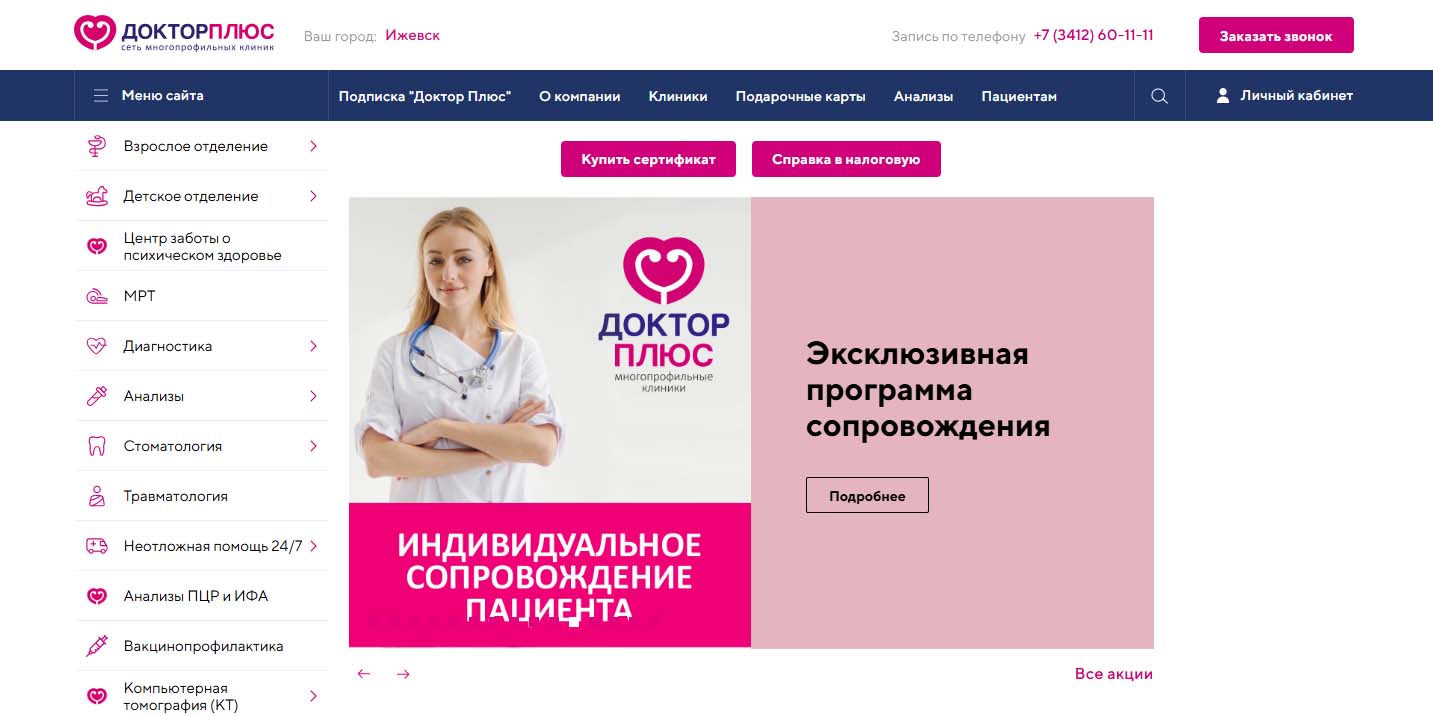Change city by clicking Ижевск
Viewport: 1433px width, 716px height.
tap(412, 35)
